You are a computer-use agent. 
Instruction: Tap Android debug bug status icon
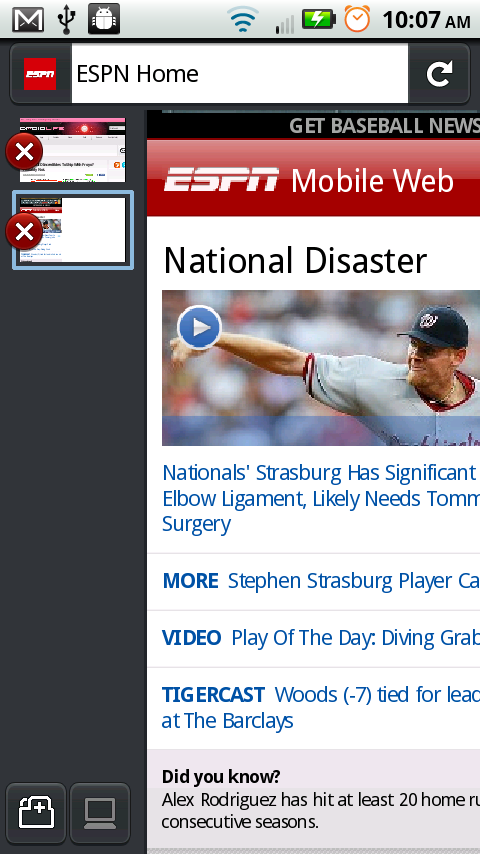pyautogui.click(x=104, y=19)
